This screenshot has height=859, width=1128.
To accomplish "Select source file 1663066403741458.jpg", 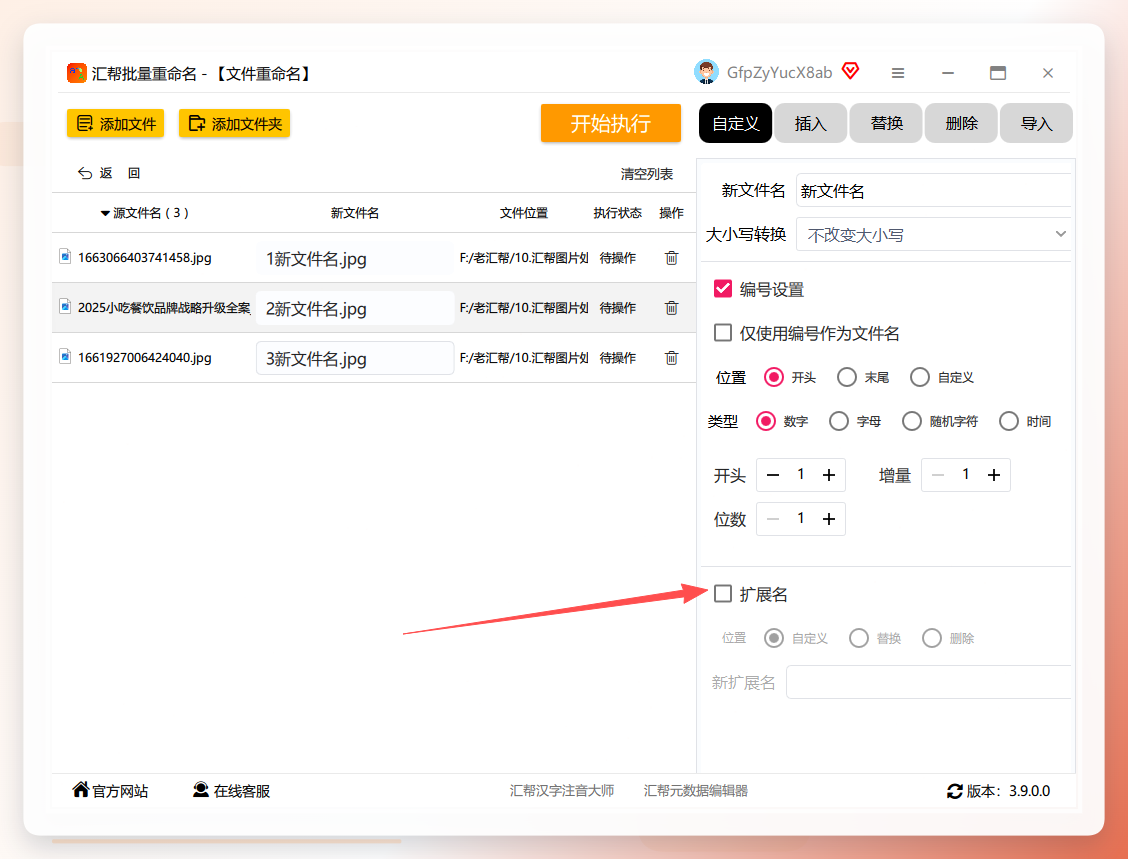I will (145, 258).
